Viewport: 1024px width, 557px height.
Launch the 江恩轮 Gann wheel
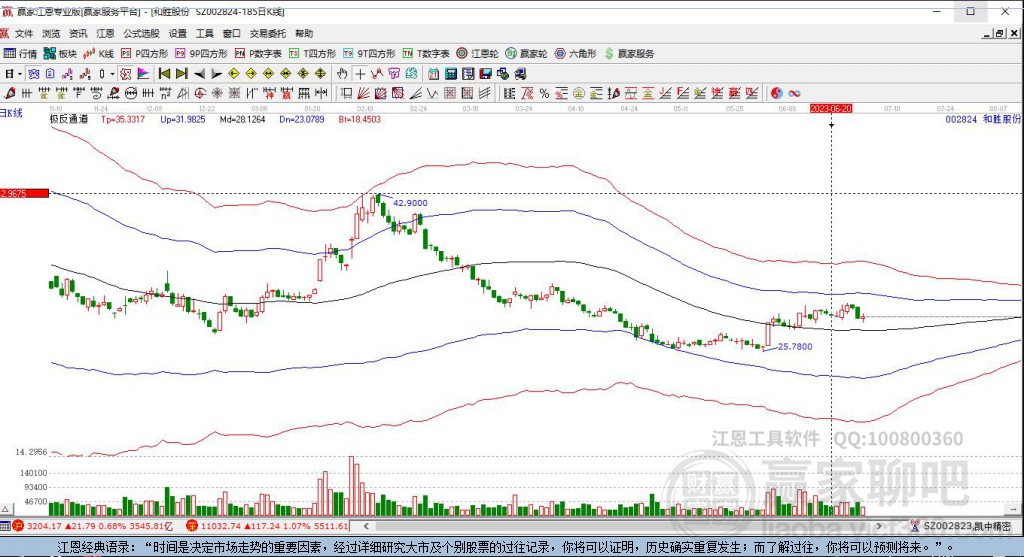(x=477, y=54)
